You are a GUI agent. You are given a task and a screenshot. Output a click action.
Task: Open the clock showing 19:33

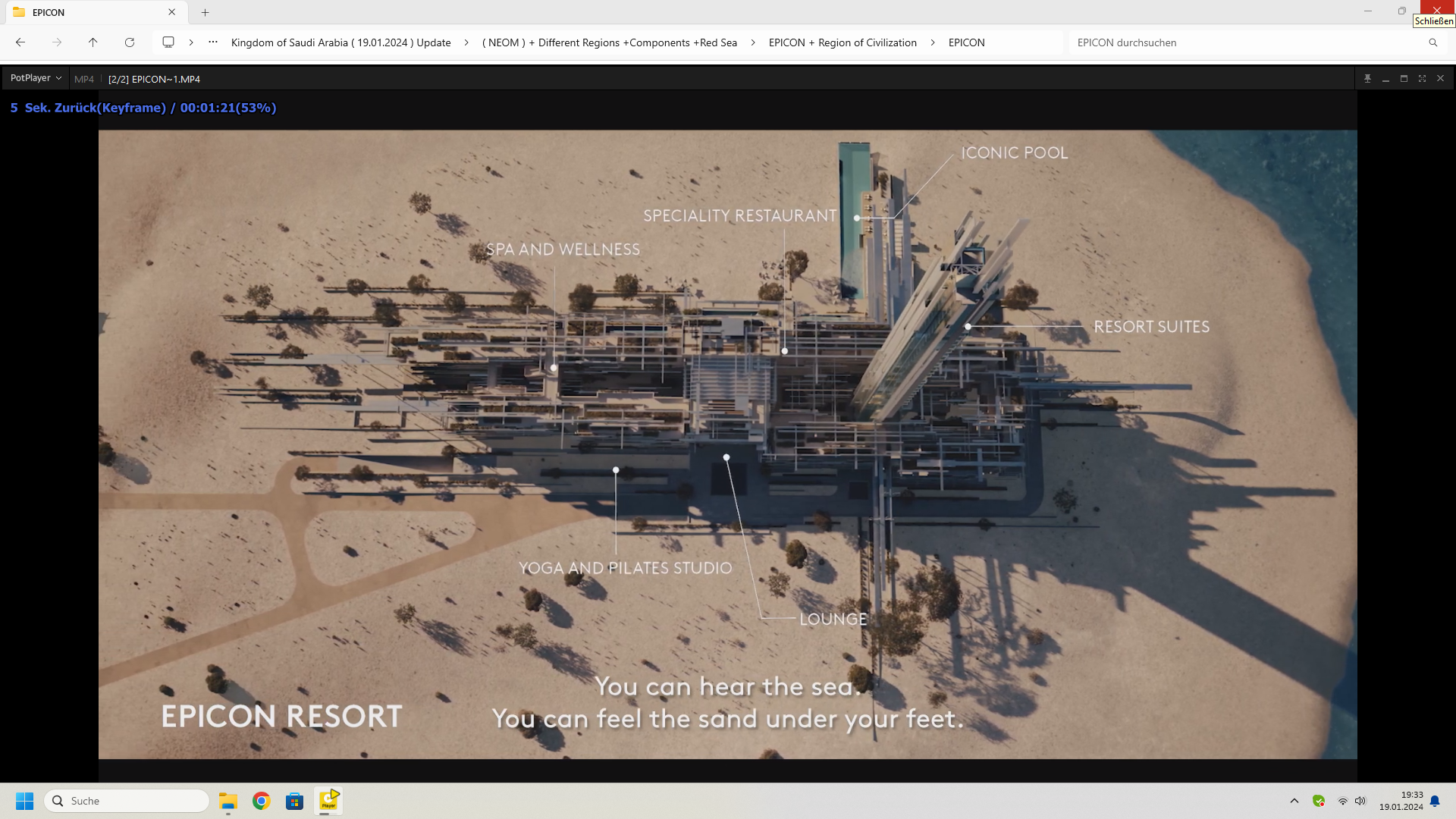point(1401,801)
